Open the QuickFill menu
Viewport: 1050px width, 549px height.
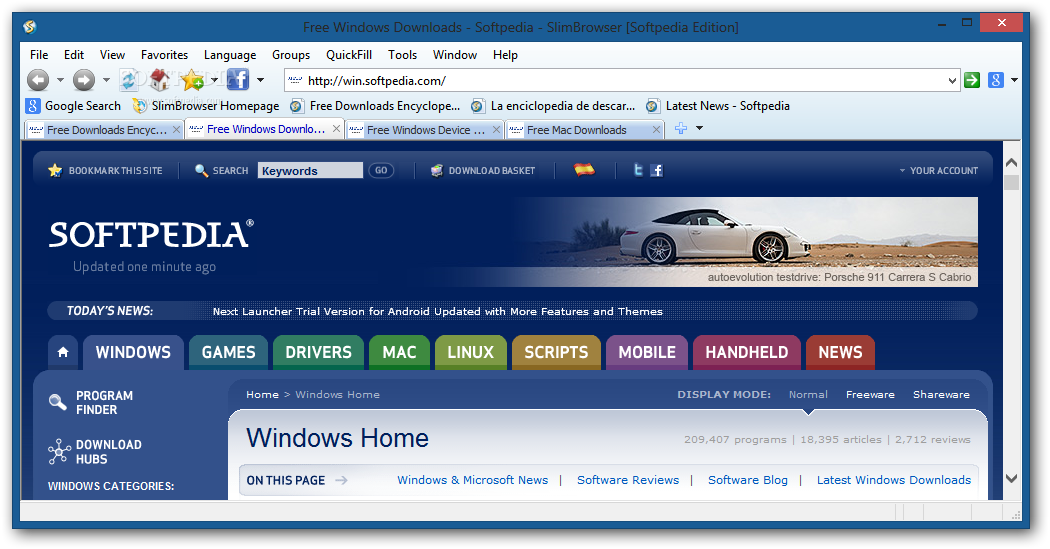tap(349, 55)
